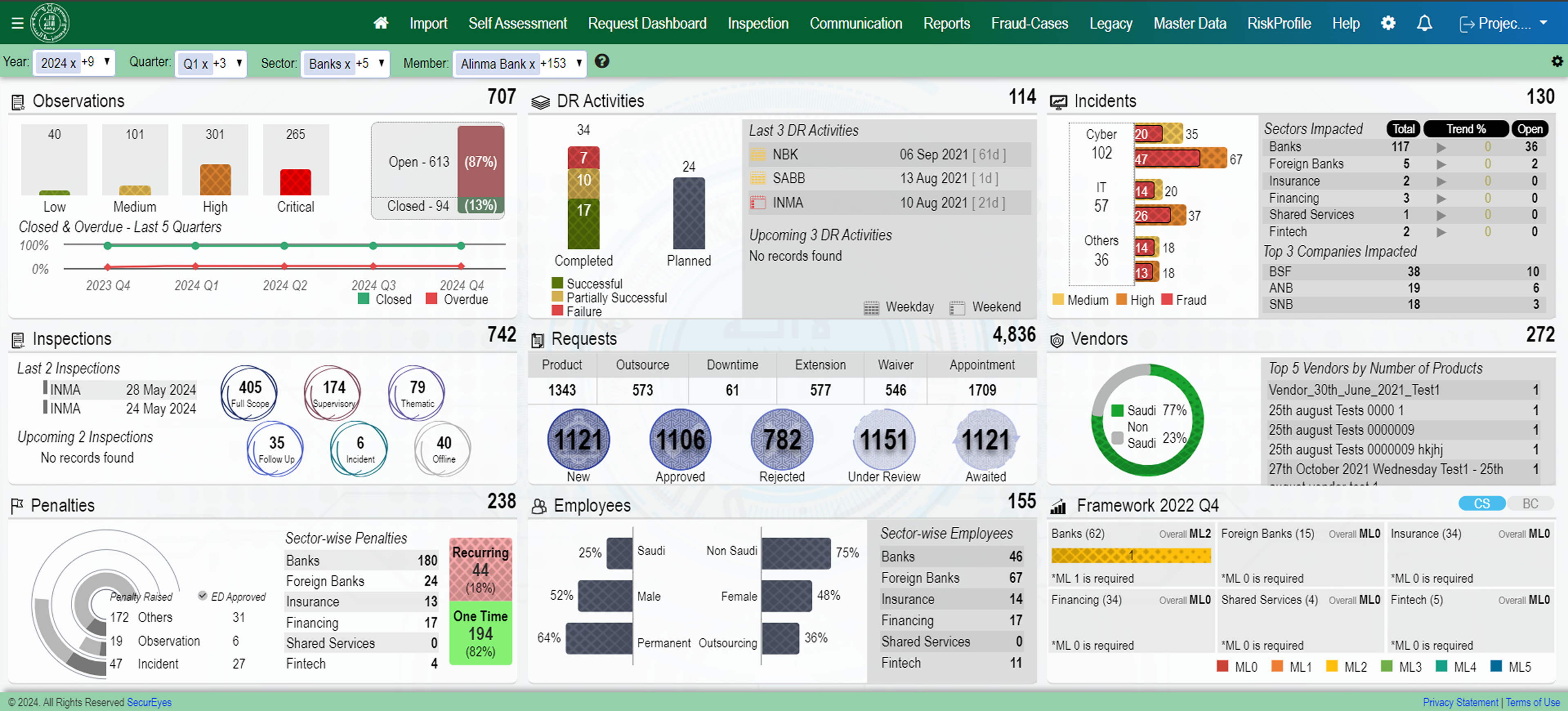Click the settings gear in top navbar
1568x711 pixels.
[1388, 23]
